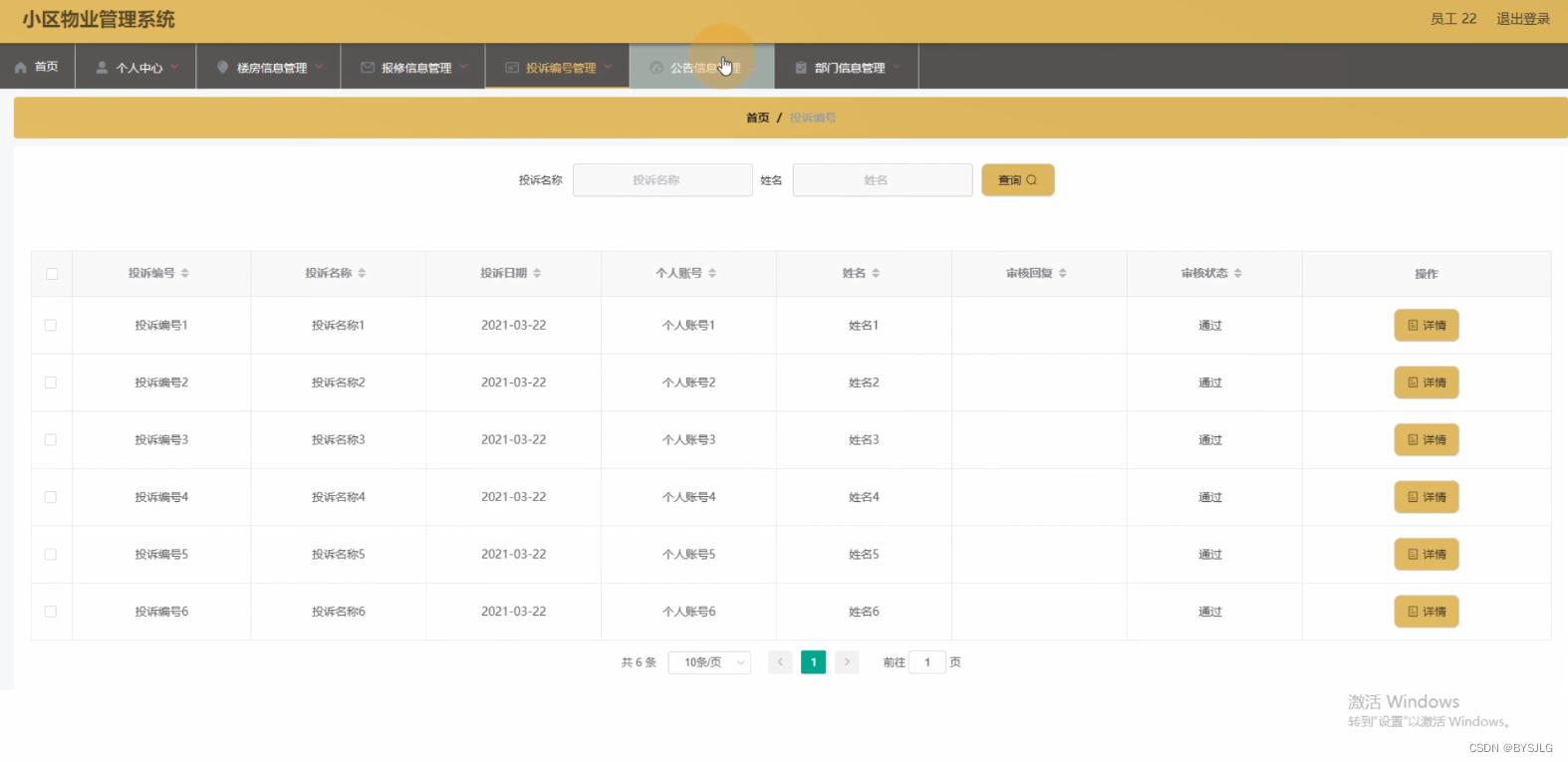Click the 首页 breadcrumb link
1568x762 pixels.
click(758, 118)
